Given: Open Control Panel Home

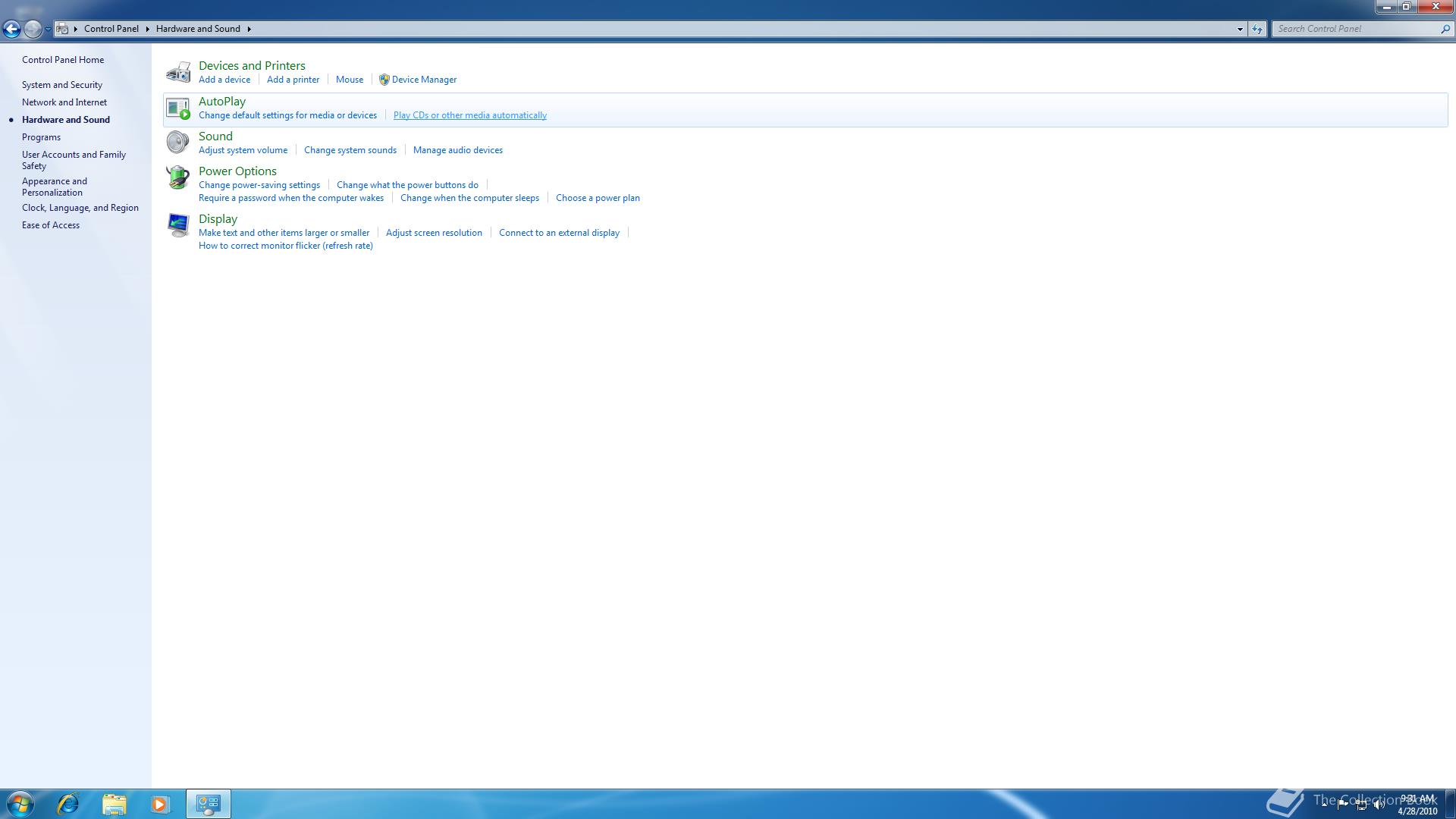Looking at the screenshot, I should pyautogui.click(x=63, y=60).
